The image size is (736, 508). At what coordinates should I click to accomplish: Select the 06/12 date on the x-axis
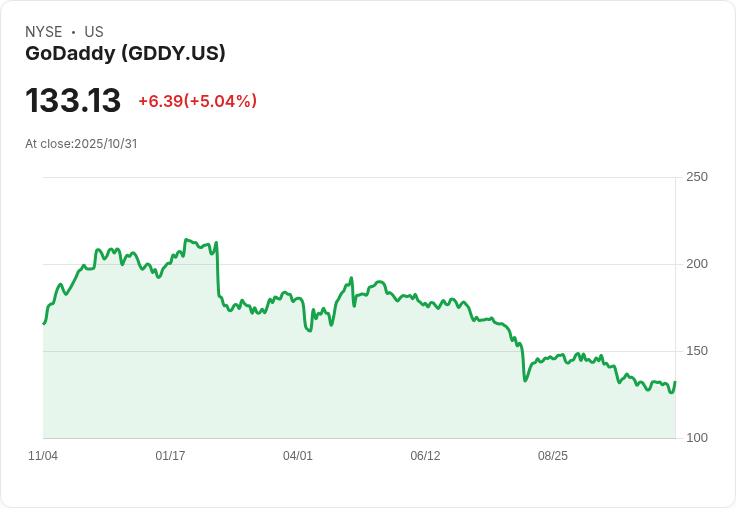click(x=425, y=456)
